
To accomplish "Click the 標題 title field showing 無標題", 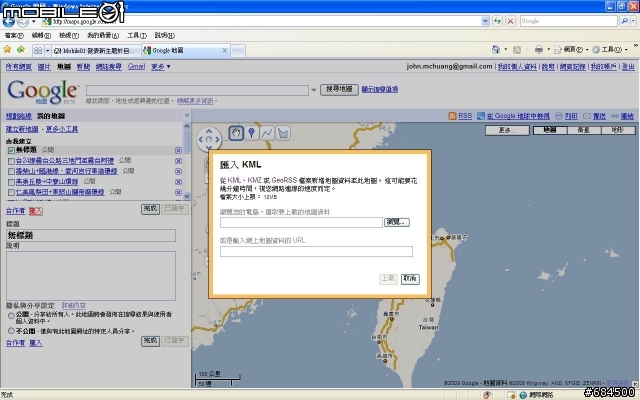I will (x=91, y=235).
